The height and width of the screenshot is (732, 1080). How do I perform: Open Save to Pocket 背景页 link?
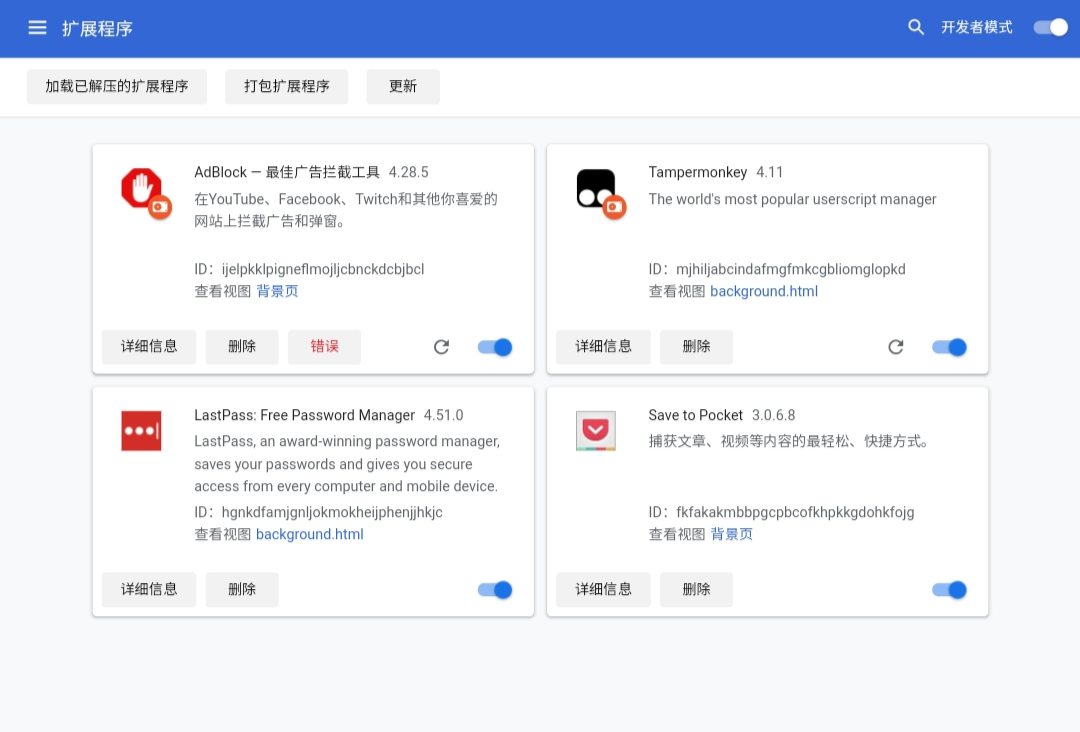point(731,534)
